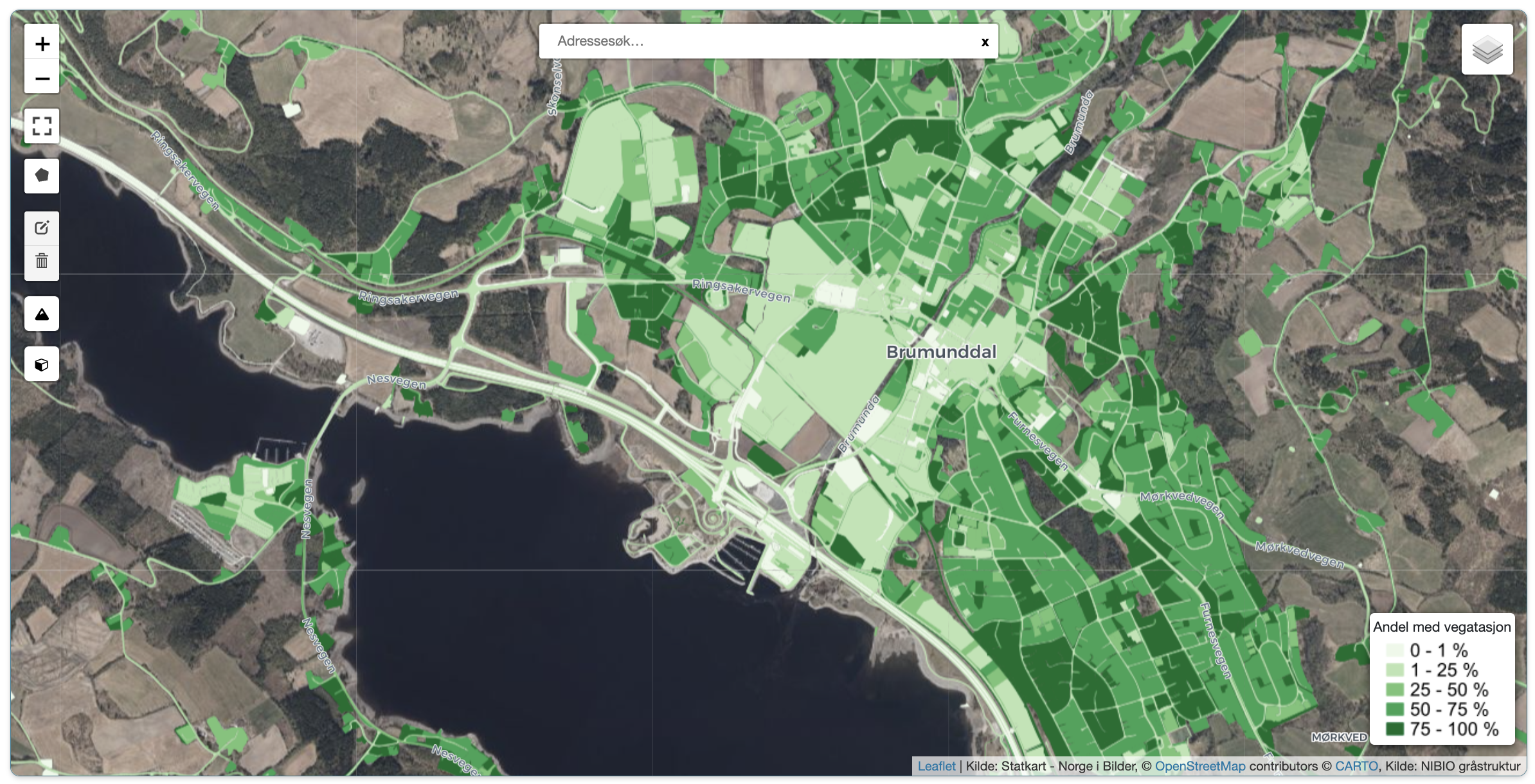Activate the edit layers tool
The width and height of the screenshot is (1535, 784).
tap(42, 228)
